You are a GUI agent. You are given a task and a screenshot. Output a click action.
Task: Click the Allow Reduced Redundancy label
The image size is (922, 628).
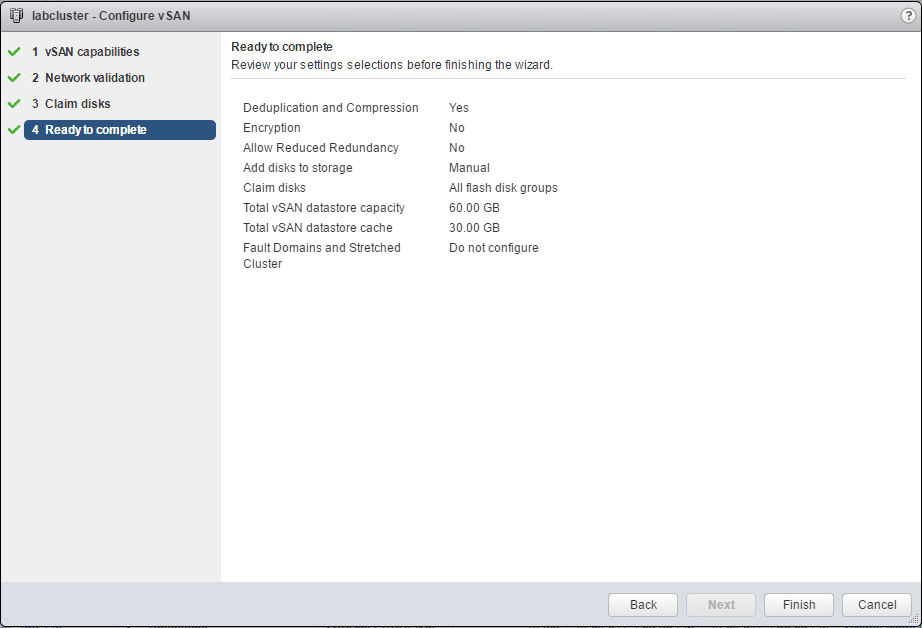click(x=321, y=148)
